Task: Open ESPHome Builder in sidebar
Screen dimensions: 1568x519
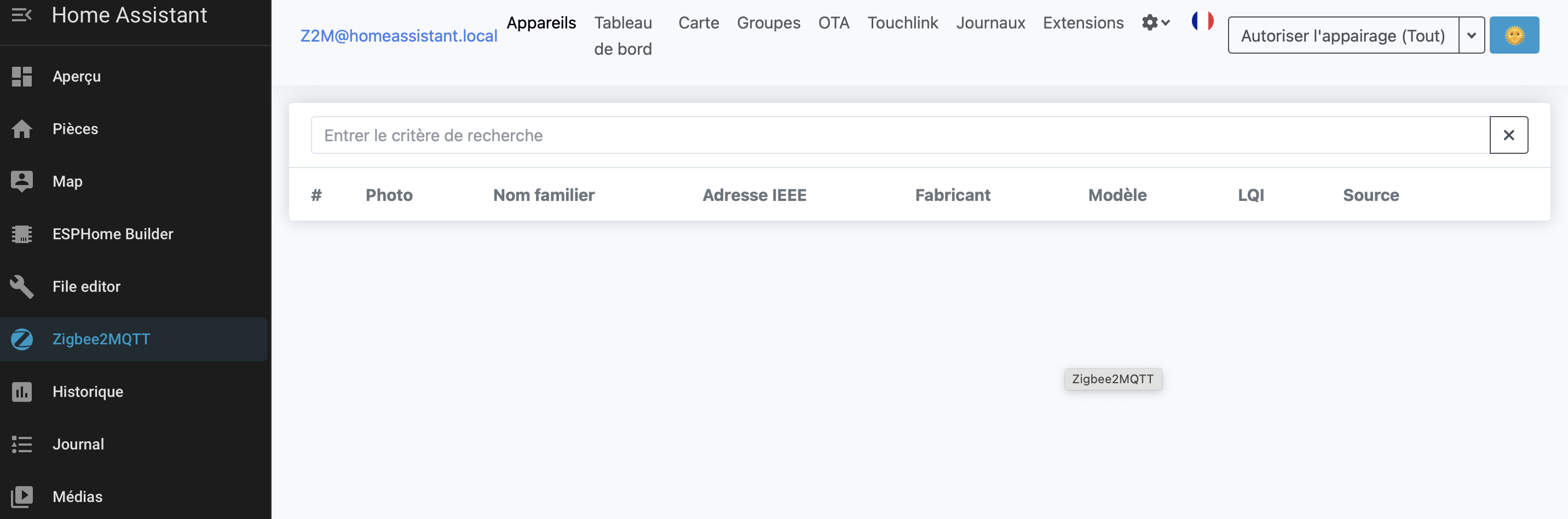Action: pos(133,234)
